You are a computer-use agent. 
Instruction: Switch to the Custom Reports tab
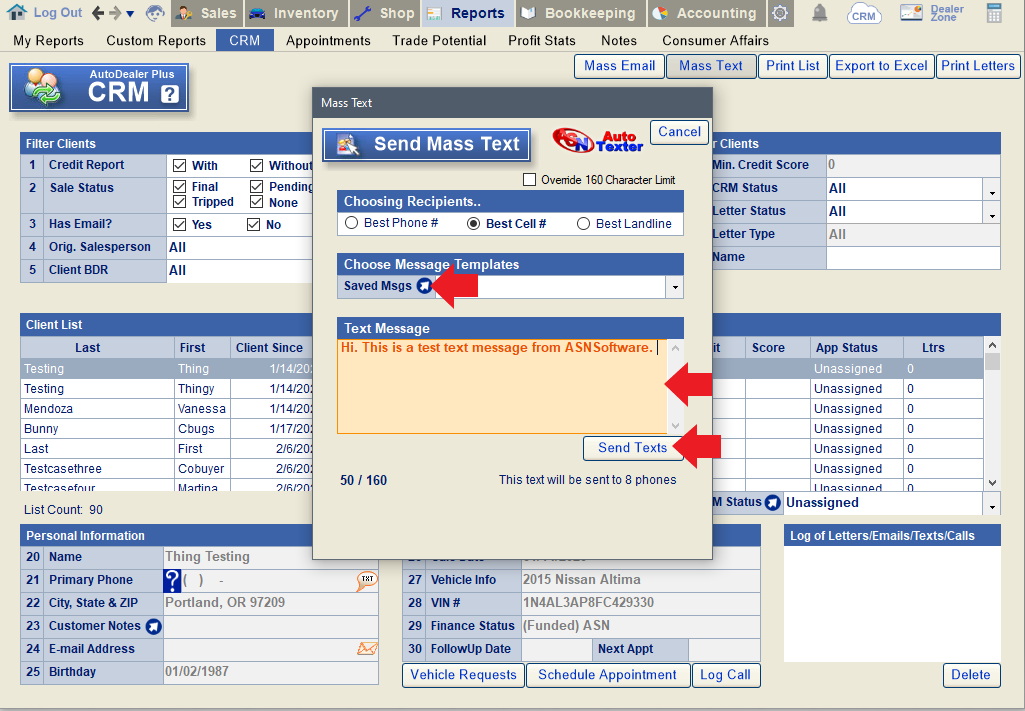pos(156,41)
